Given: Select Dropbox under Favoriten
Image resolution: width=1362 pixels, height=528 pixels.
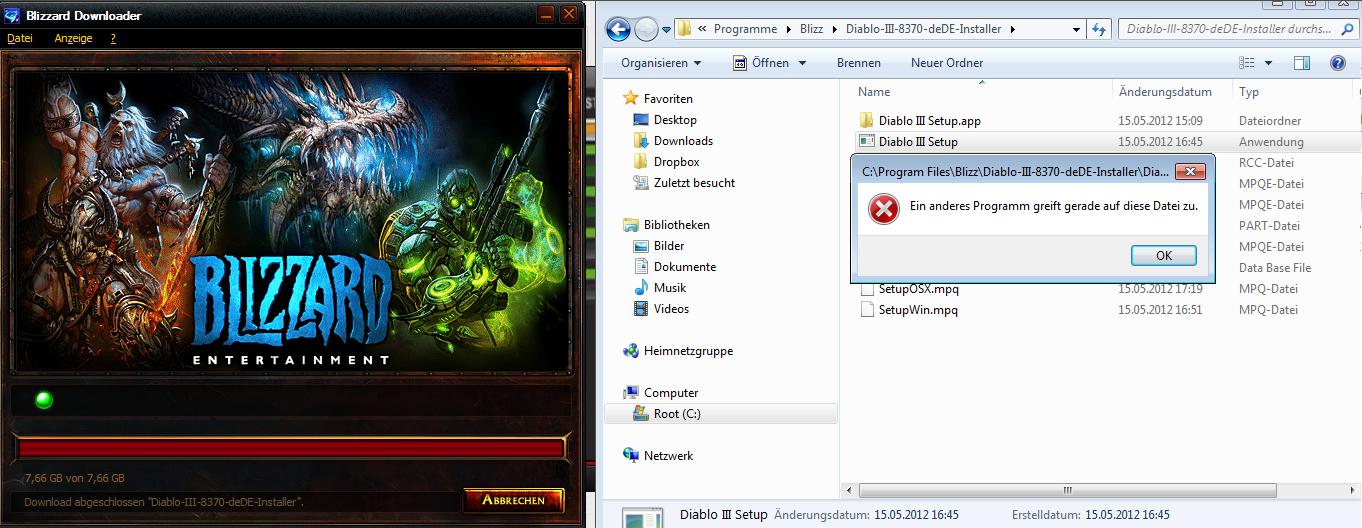Looking at the screenshot, I should tap(676, 162).
